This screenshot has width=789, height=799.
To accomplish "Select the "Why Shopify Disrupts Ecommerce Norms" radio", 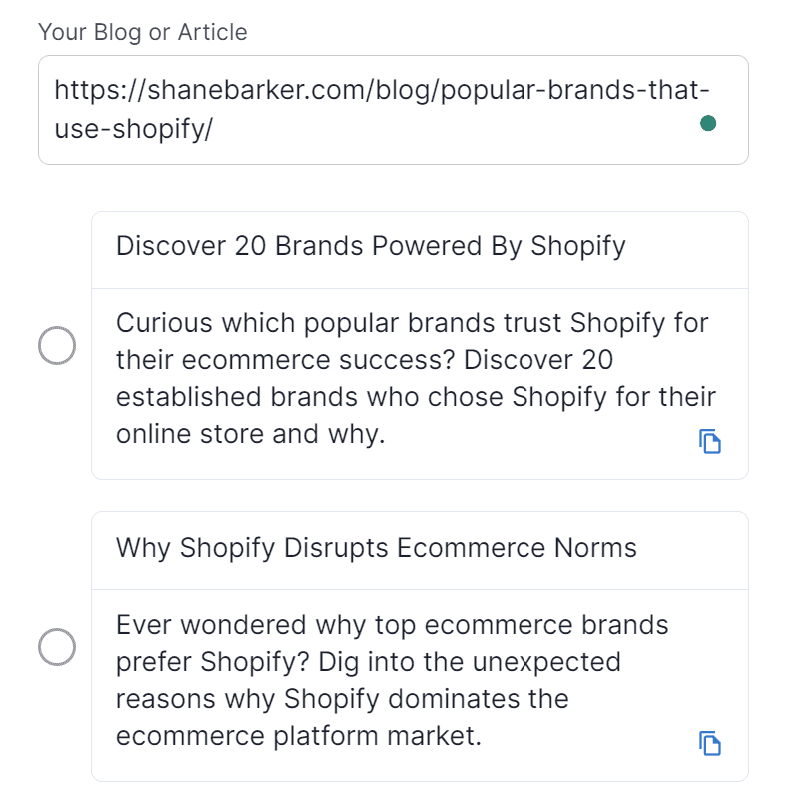I will (57, 647).
